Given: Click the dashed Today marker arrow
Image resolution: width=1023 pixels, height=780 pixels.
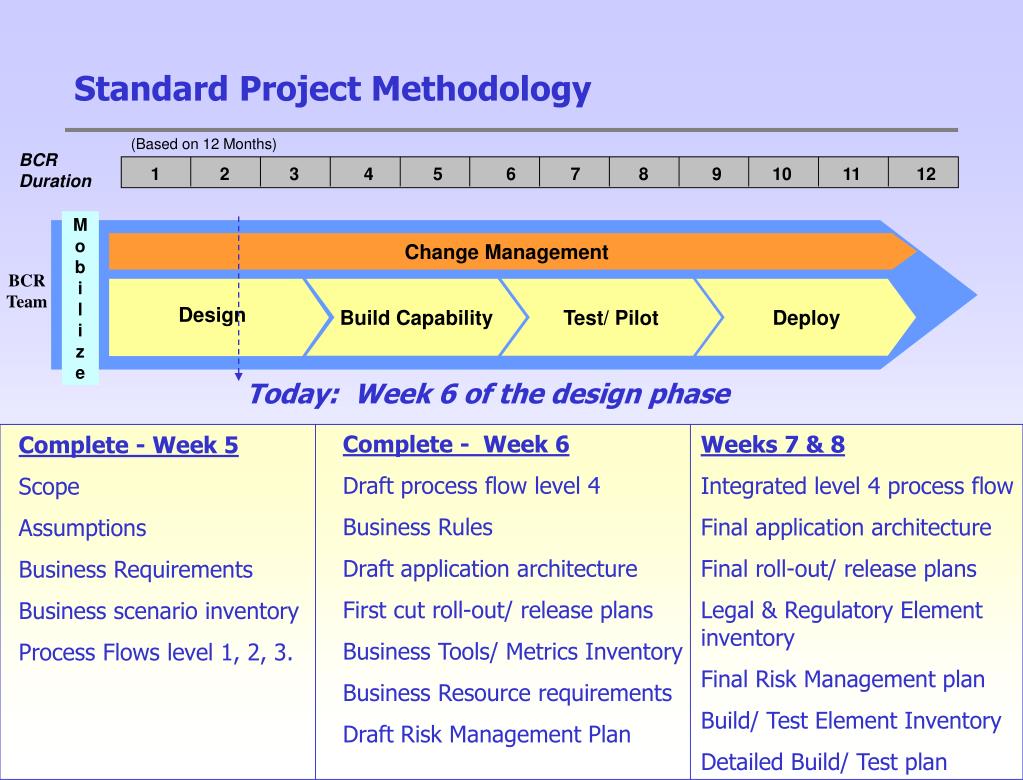Looking at the screenshot, I should [x=239, y=299].
